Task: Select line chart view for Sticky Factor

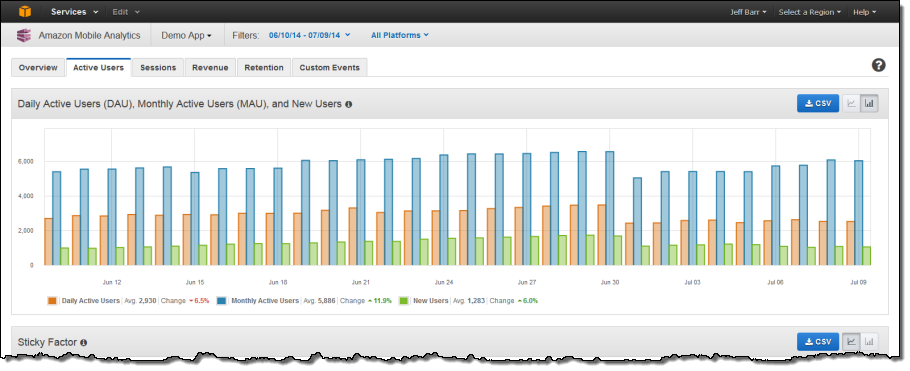Action: pyautogui.click(x=851, y=342)
